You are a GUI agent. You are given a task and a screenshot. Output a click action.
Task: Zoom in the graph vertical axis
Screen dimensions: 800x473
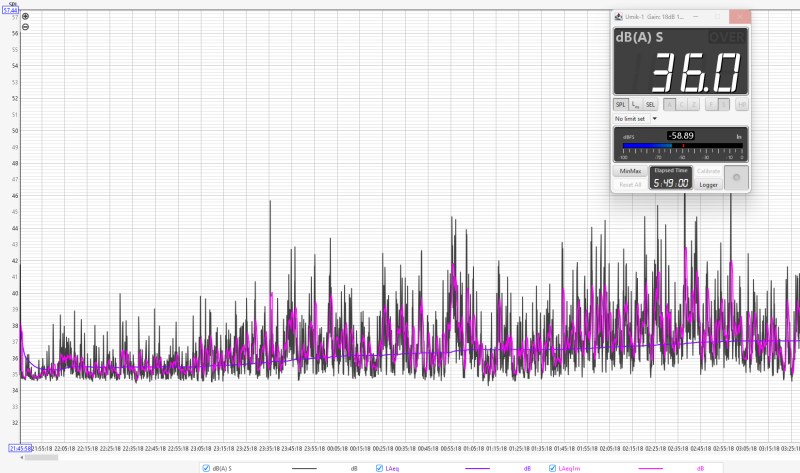click(x=25, y=17)
